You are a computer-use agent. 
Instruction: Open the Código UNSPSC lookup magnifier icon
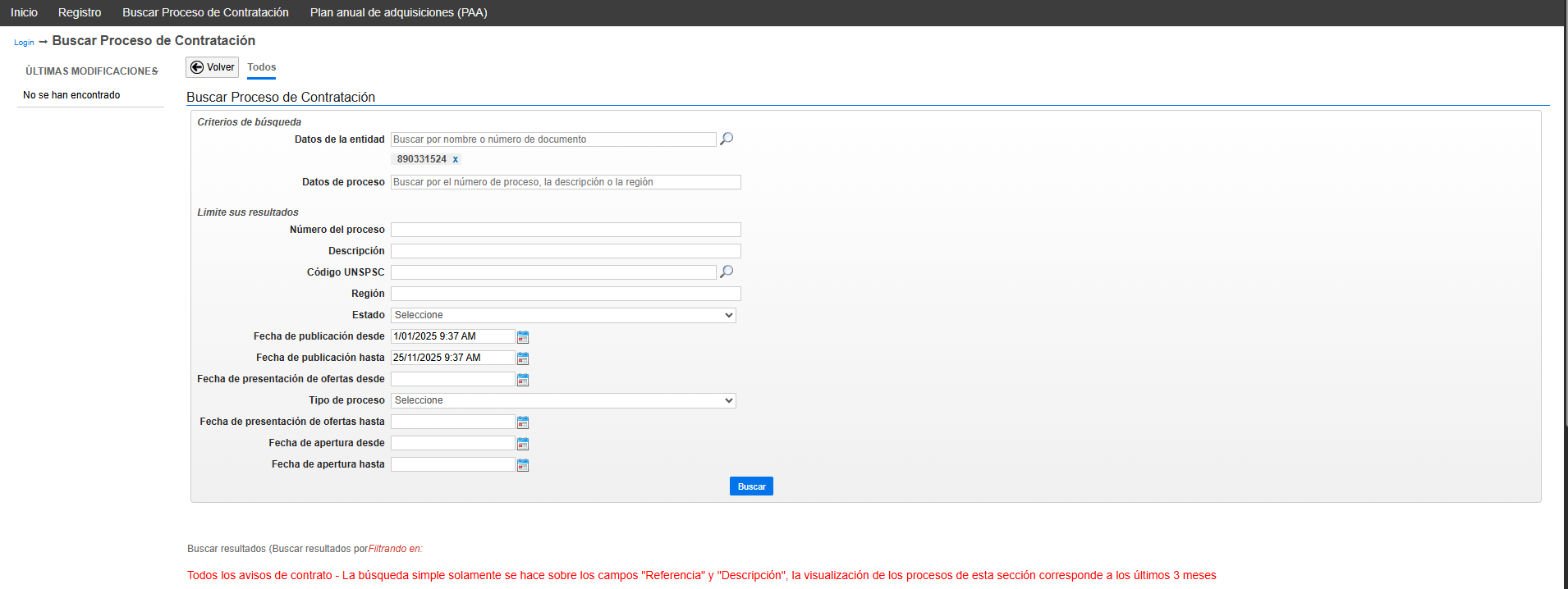click(x=727, y=272)
